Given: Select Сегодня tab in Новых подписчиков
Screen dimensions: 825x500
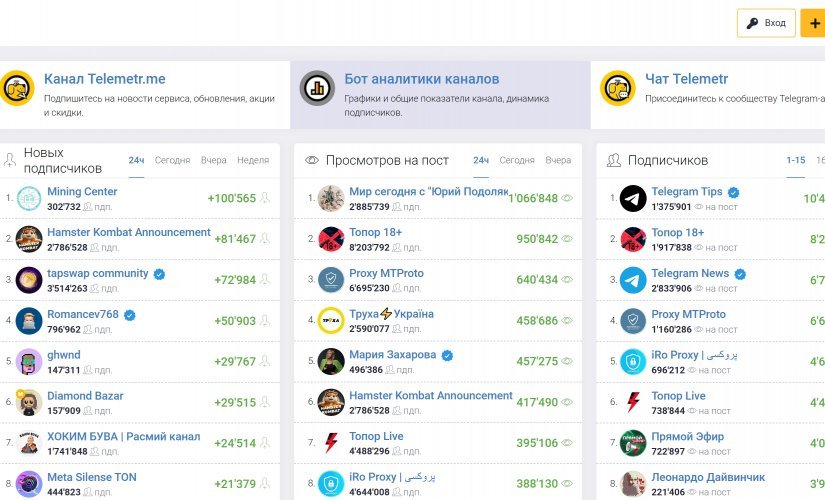Looking at the screenshot, I should coord(173,160).
